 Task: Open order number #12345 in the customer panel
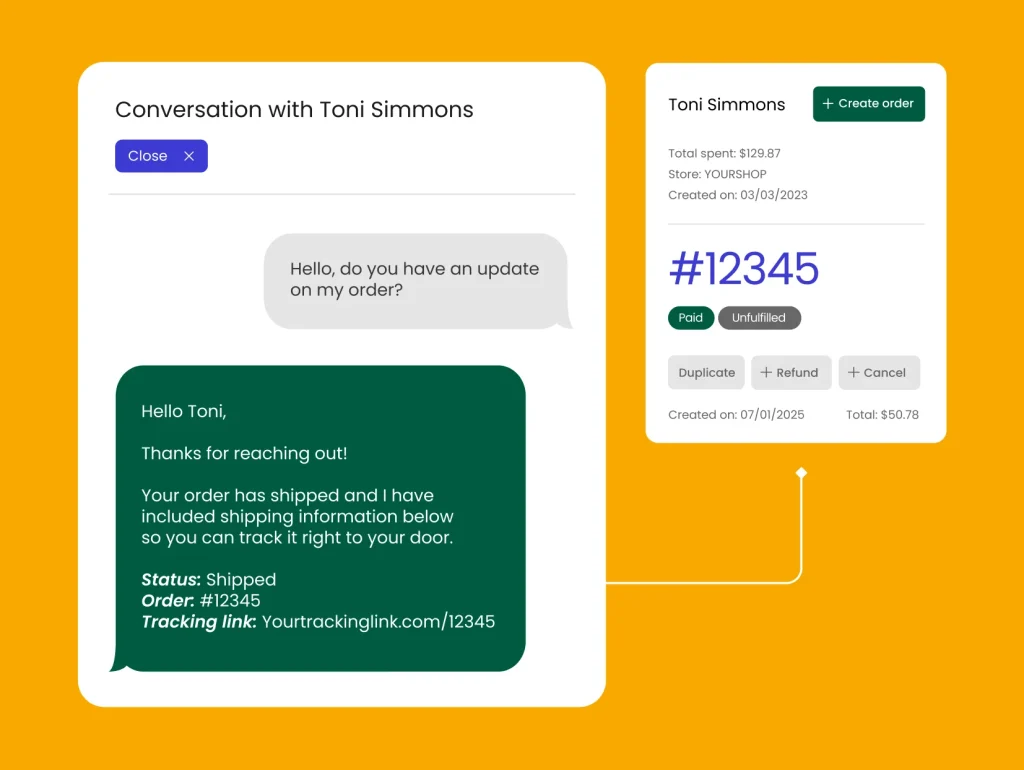coord(743,269)
